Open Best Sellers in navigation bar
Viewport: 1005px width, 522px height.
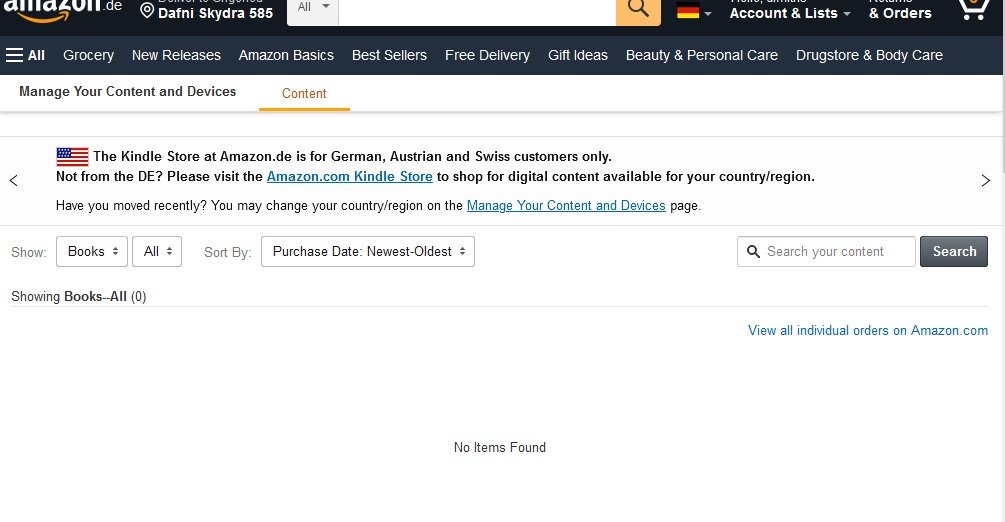point(389,55)
